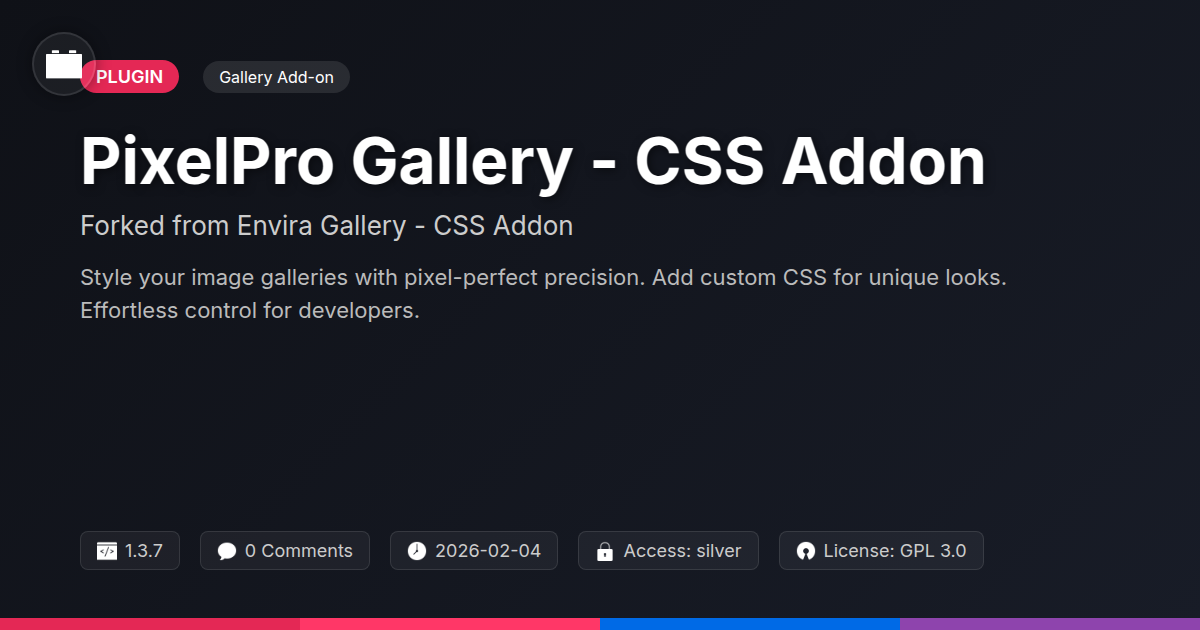Click the blue color bar segment
Screen dimensions: 1200x630
pos(750,623)
